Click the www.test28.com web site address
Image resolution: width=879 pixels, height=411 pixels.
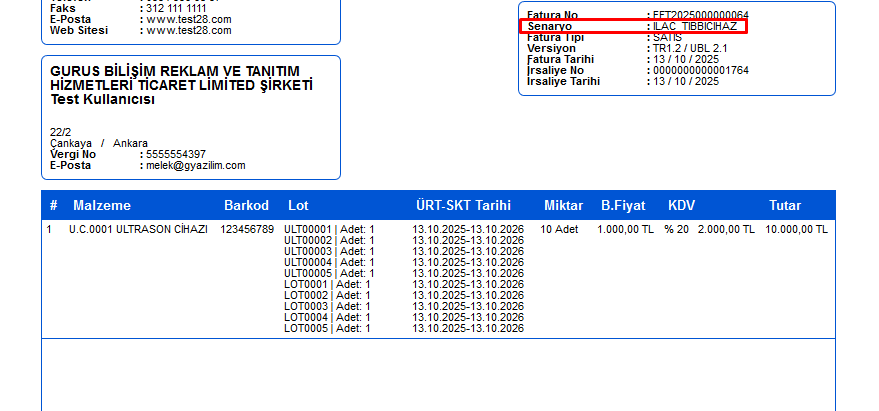(189, 31)
